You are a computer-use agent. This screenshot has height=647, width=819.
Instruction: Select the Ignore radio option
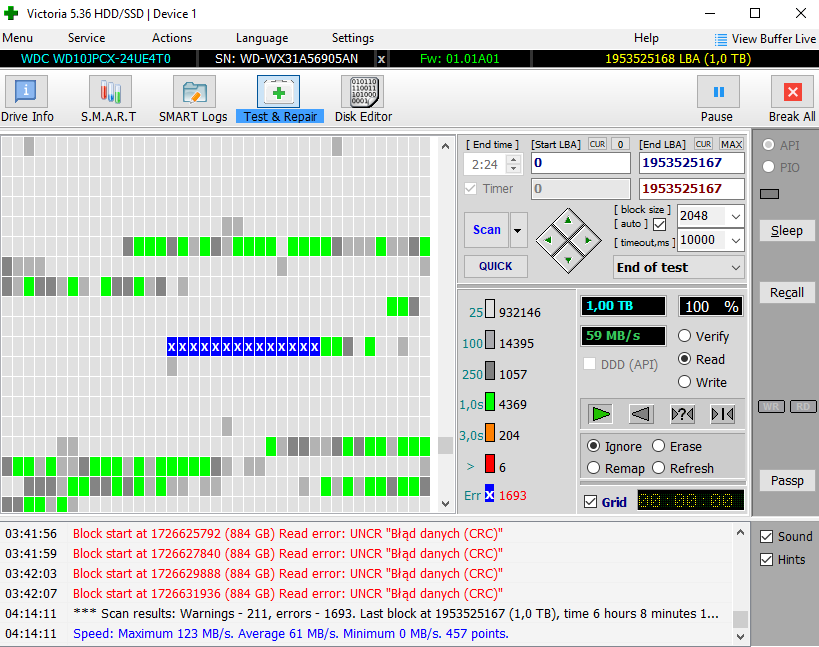(x=593, y=446)
